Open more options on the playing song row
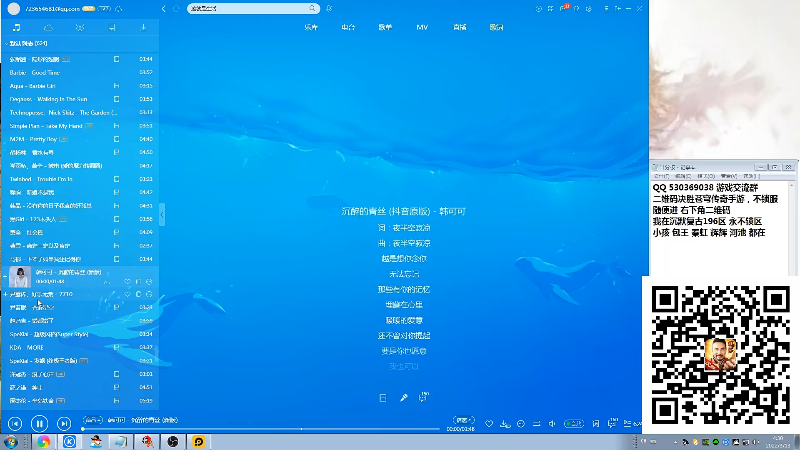 149,282
